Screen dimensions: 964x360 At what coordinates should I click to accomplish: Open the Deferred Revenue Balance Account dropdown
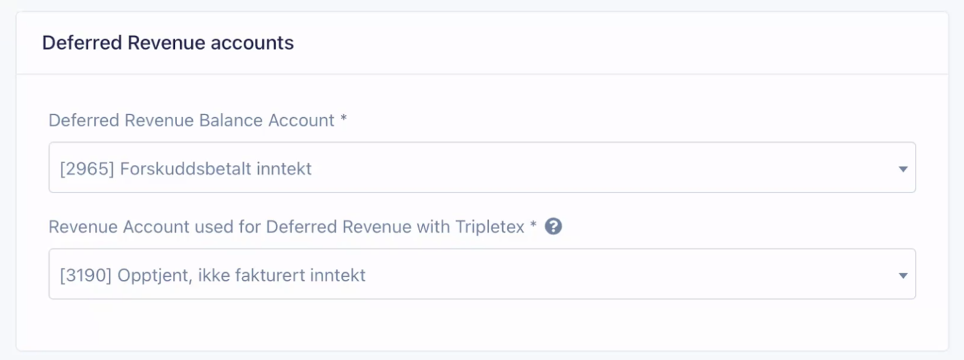(x=482, y=168)
